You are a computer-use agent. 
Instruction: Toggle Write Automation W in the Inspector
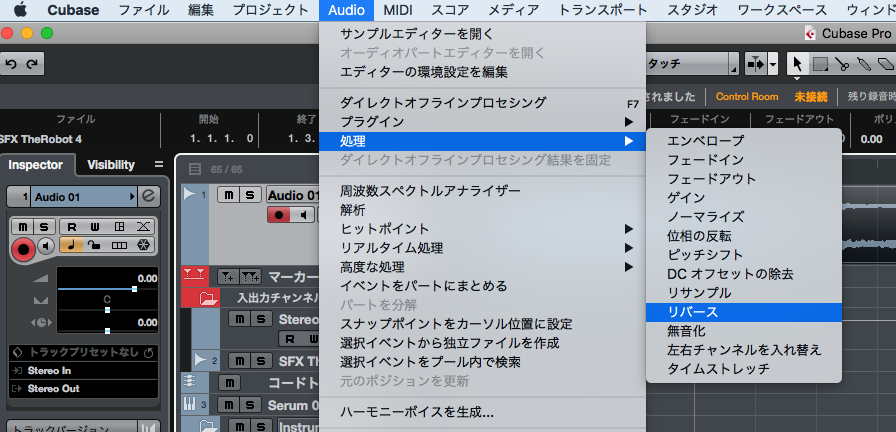pos(95,227)
